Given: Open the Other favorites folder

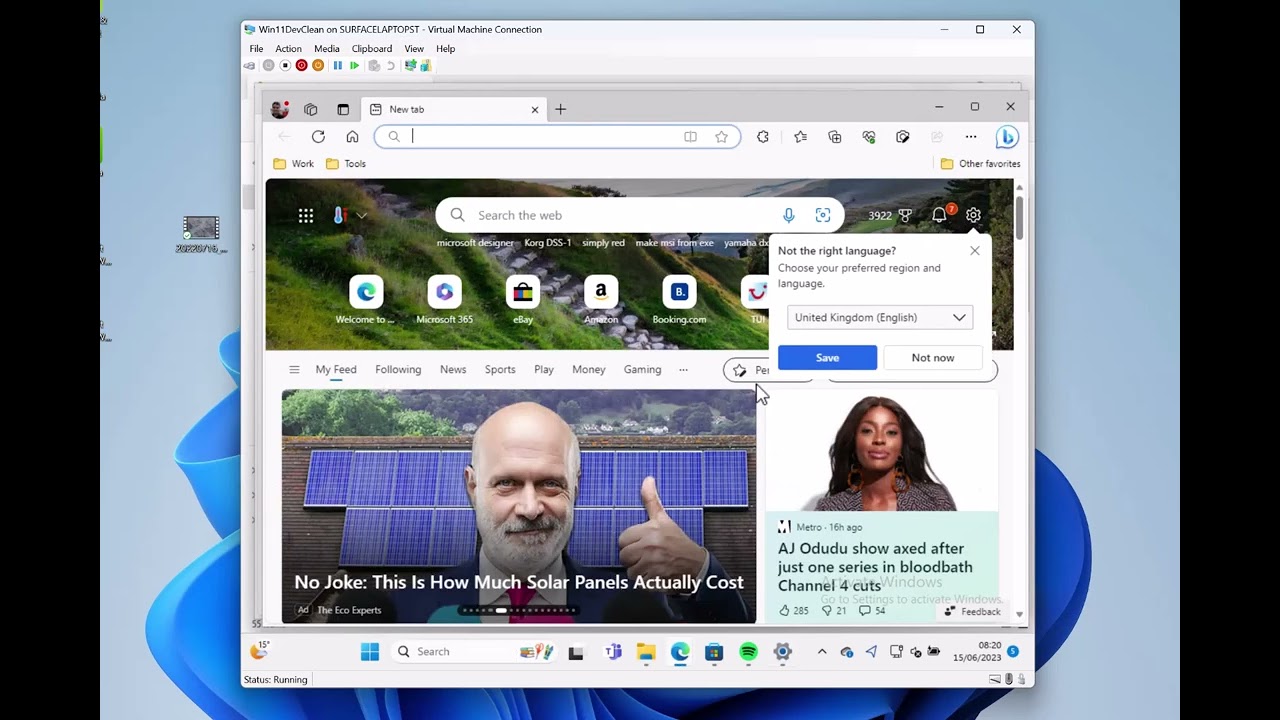Looking at the screenshot, I should coord(980,164).
